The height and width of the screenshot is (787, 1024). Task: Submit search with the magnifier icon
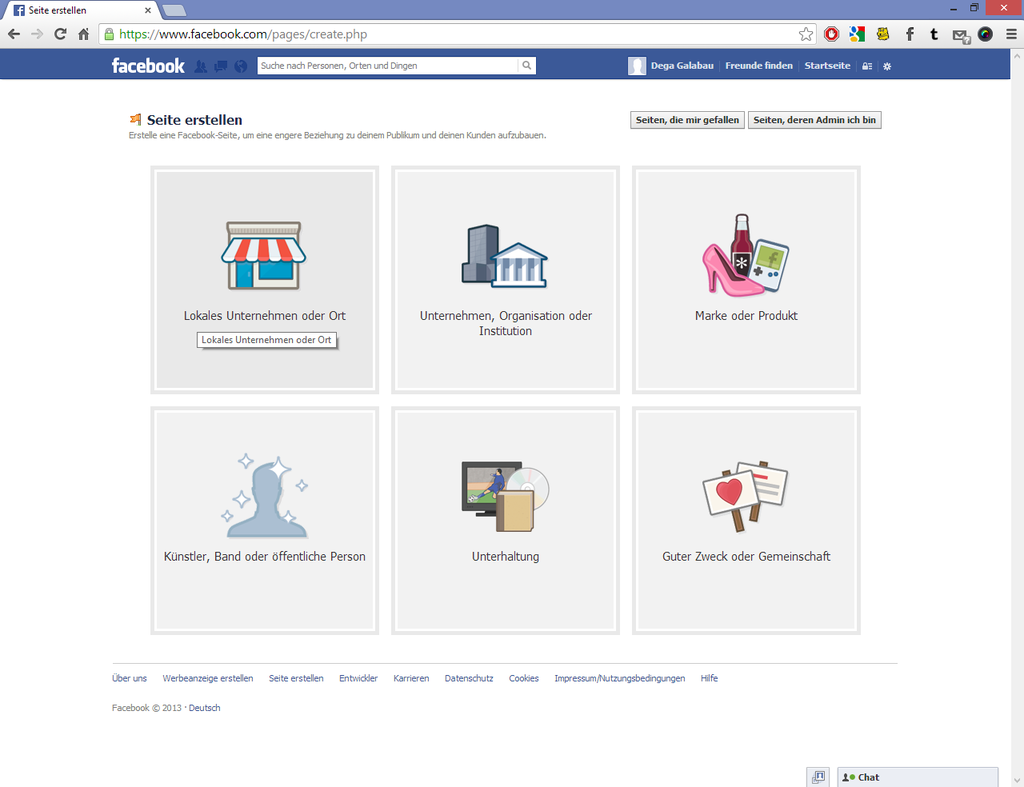(x=526, y=65)
